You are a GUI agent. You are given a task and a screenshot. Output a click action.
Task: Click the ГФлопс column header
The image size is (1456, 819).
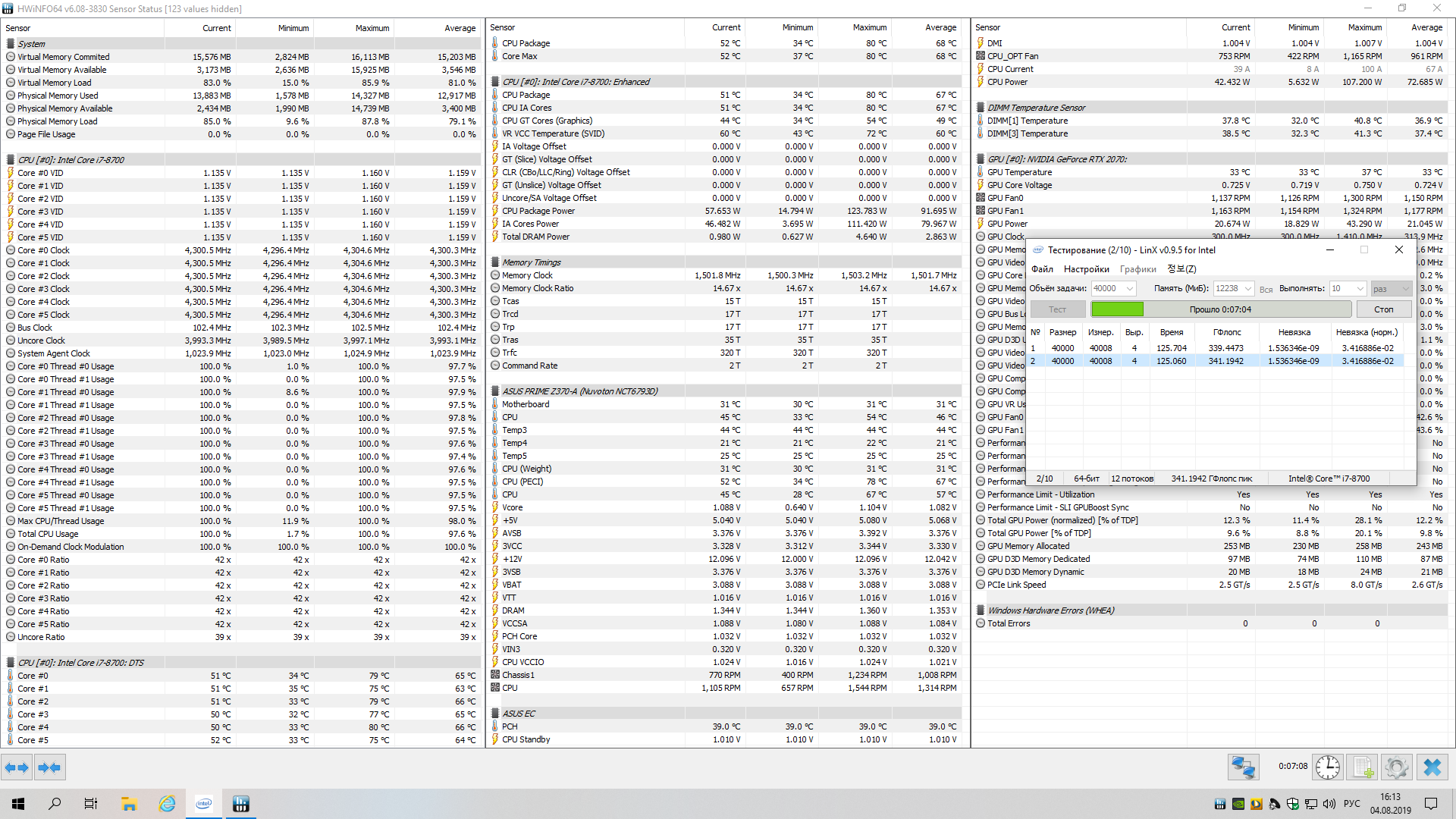click(1226, 332)
